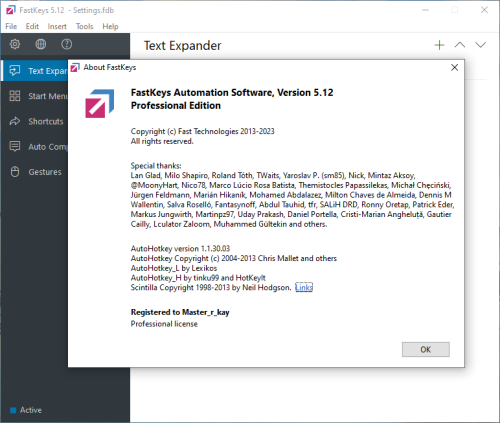Click the Start Menu grid icon
Screen dimensions: 500x423
pos(15,96)
